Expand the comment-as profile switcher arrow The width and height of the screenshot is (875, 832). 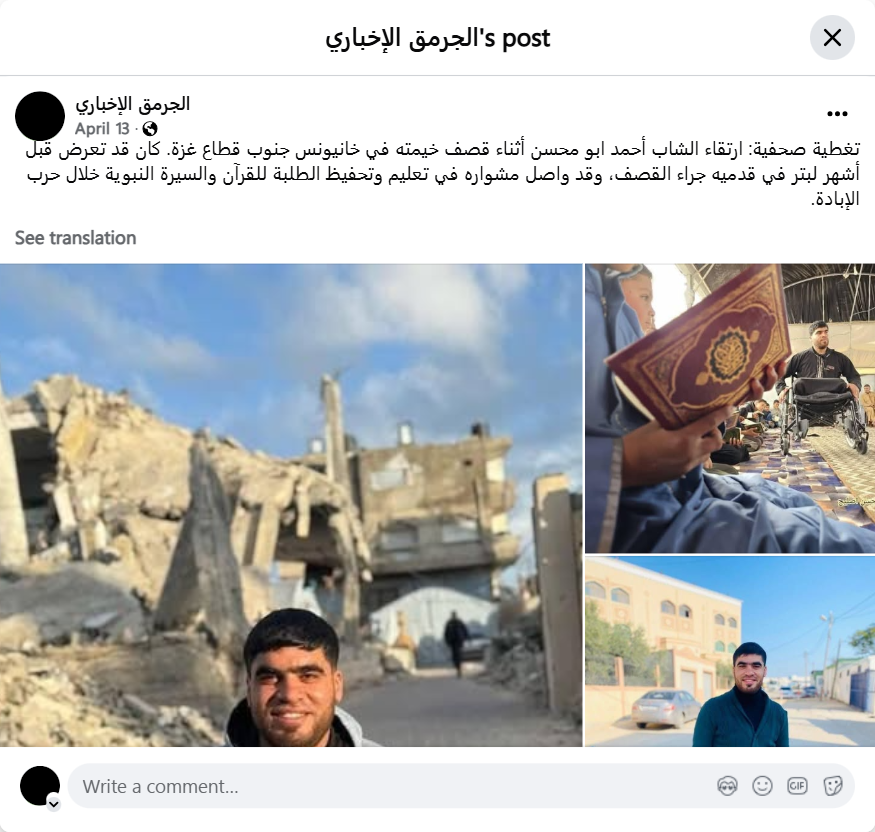click(54, 804)
